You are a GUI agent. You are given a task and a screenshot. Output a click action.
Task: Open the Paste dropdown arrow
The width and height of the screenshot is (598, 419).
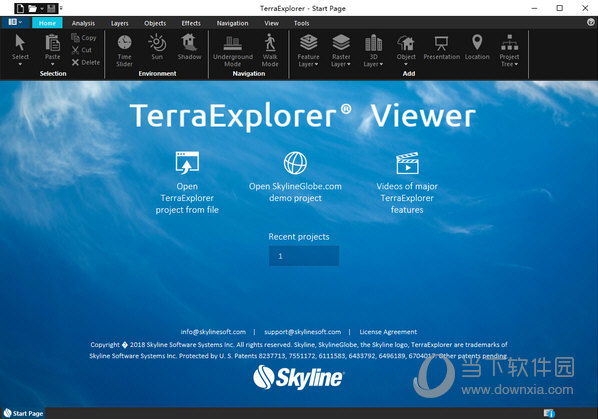(52, 64)
